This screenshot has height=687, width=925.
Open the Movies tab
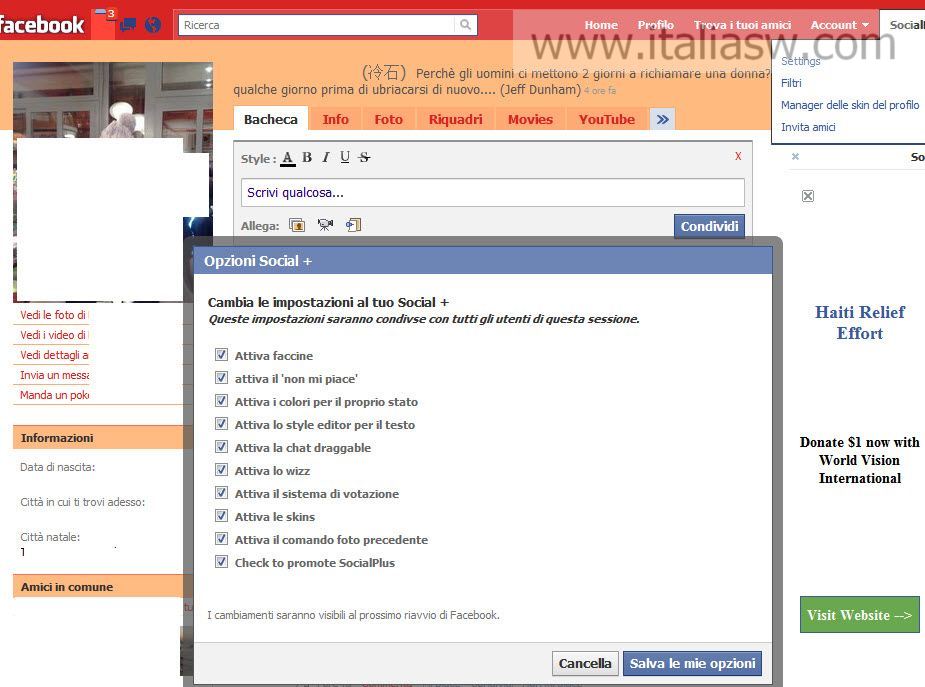click(x=530, y=119)
